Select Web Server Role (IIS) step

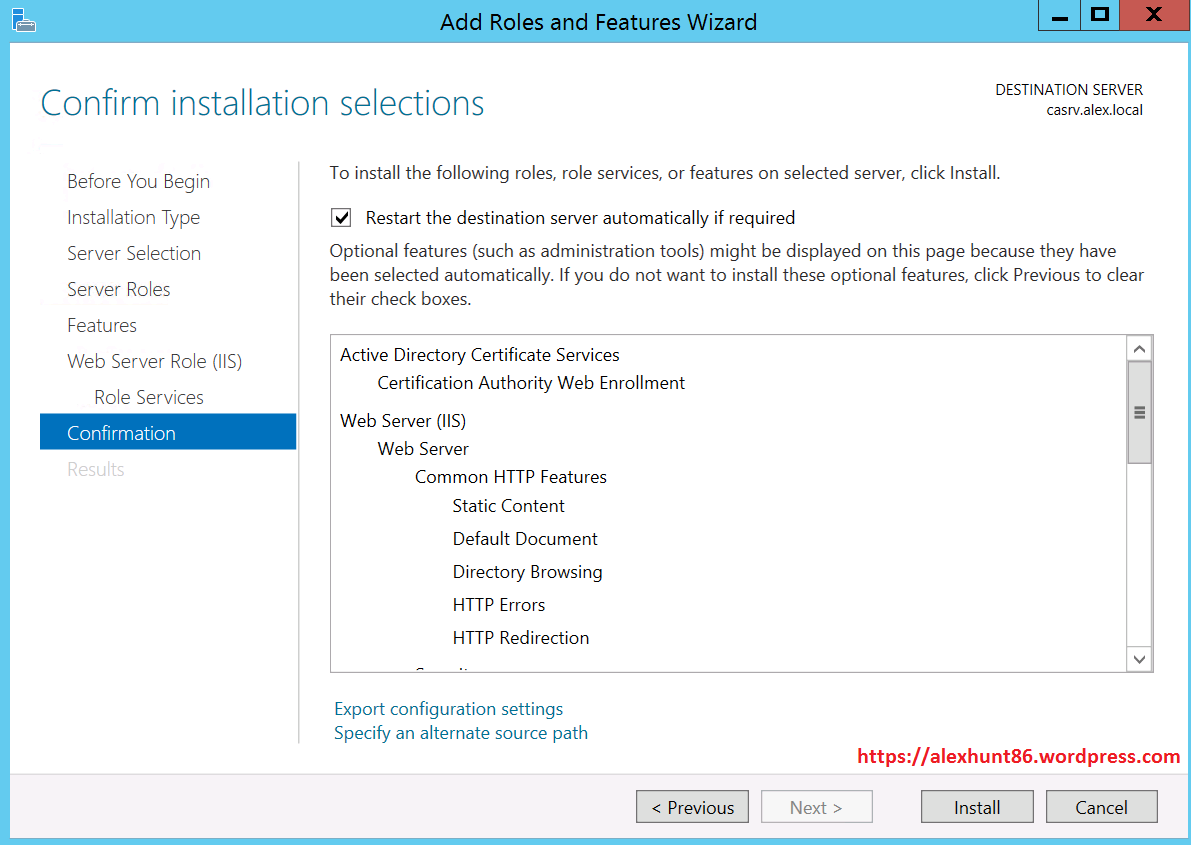pyautogui.click(x=154, y=361)
